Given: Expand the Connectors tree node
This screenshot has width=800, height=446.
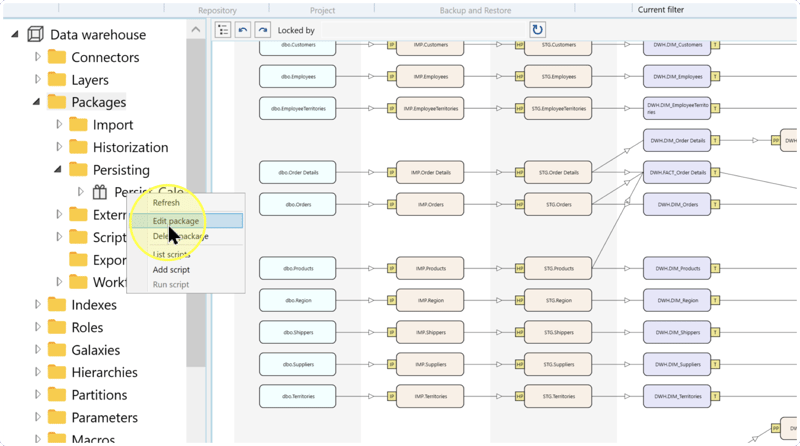Looking at the screenshot, I should tap(37, 57).
